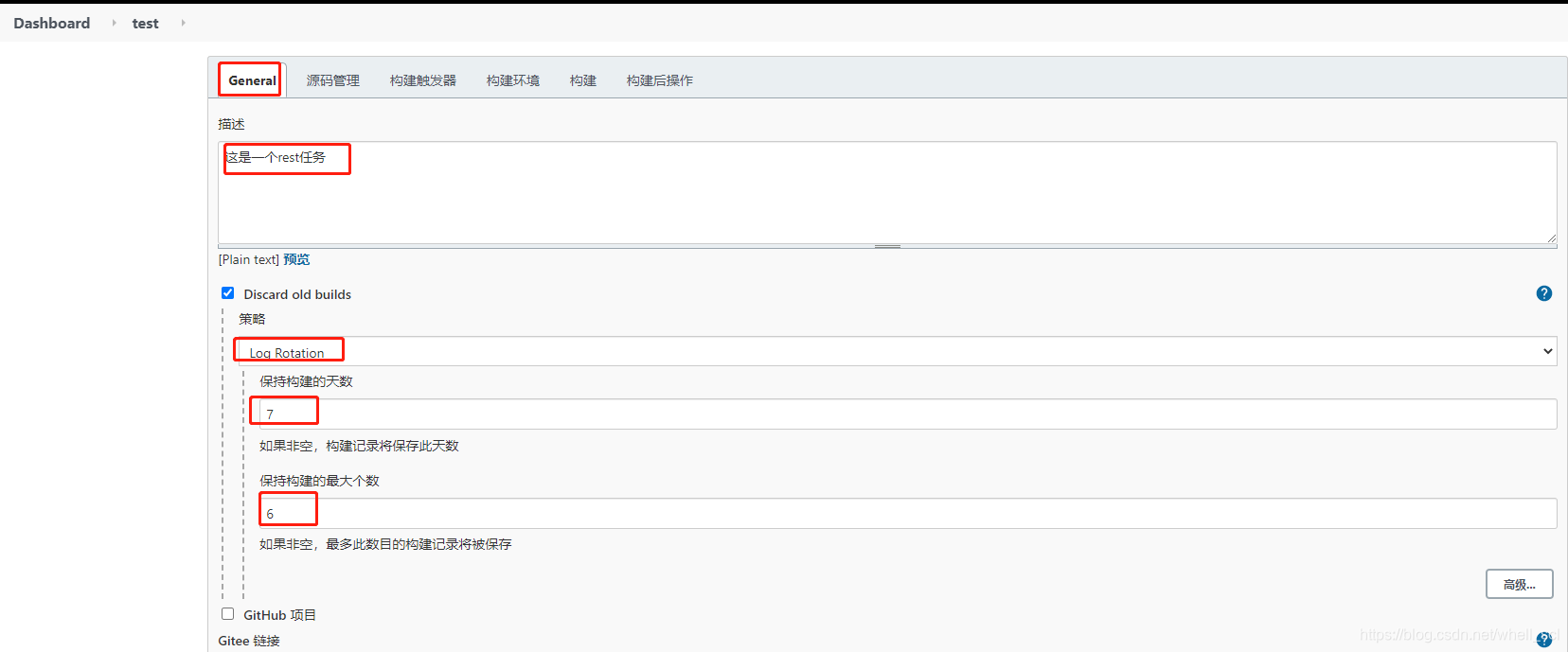Open help for Discard old builds

[1543, 293]
